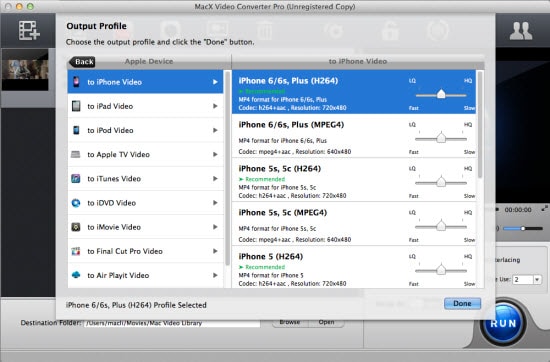Screen dimensions: 550x362
Task: Select the loaded video thumbnail
Action: [x=25, y=70]
